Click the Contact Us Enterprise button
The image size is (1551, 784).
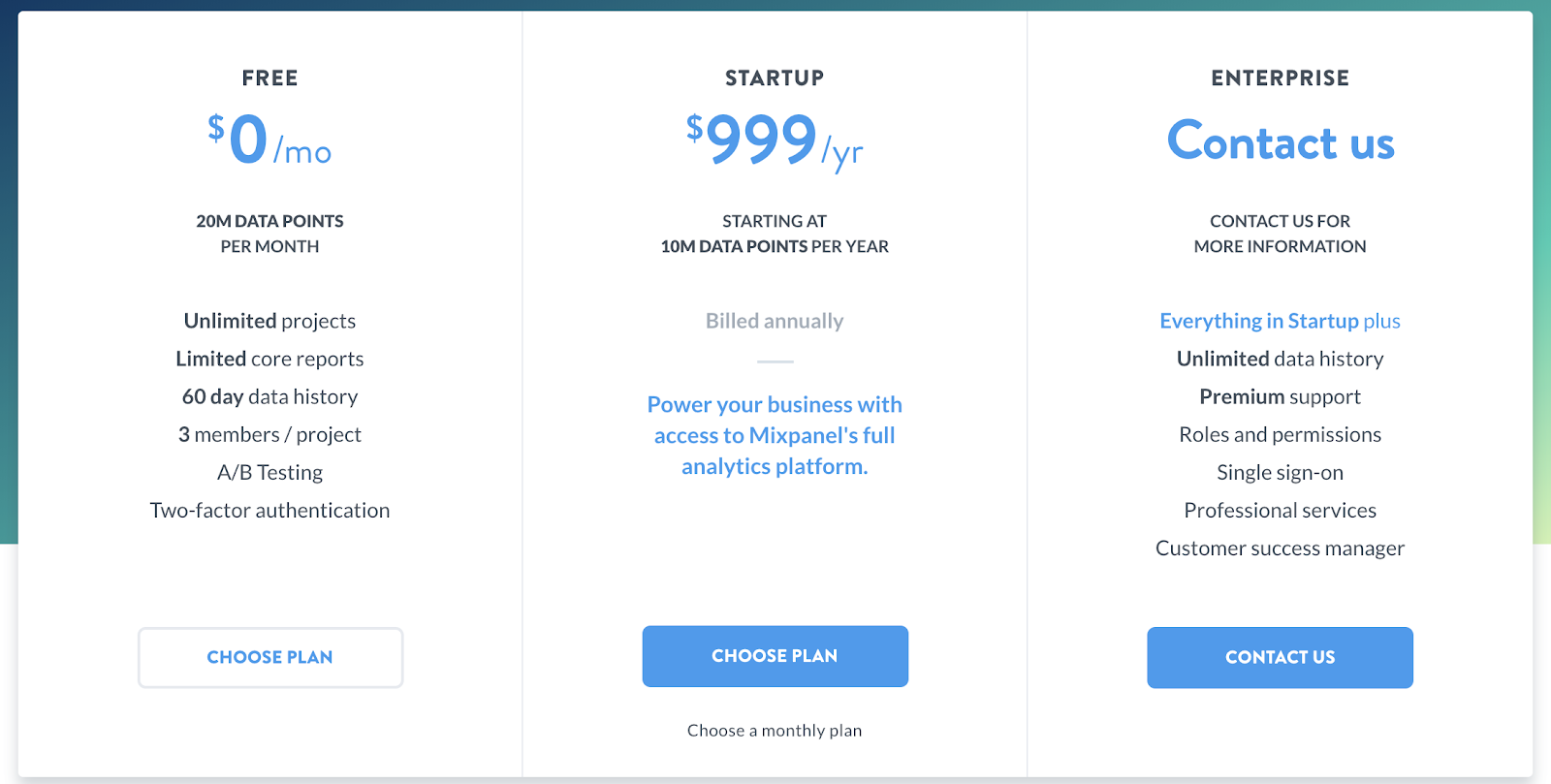point(1280,657)
